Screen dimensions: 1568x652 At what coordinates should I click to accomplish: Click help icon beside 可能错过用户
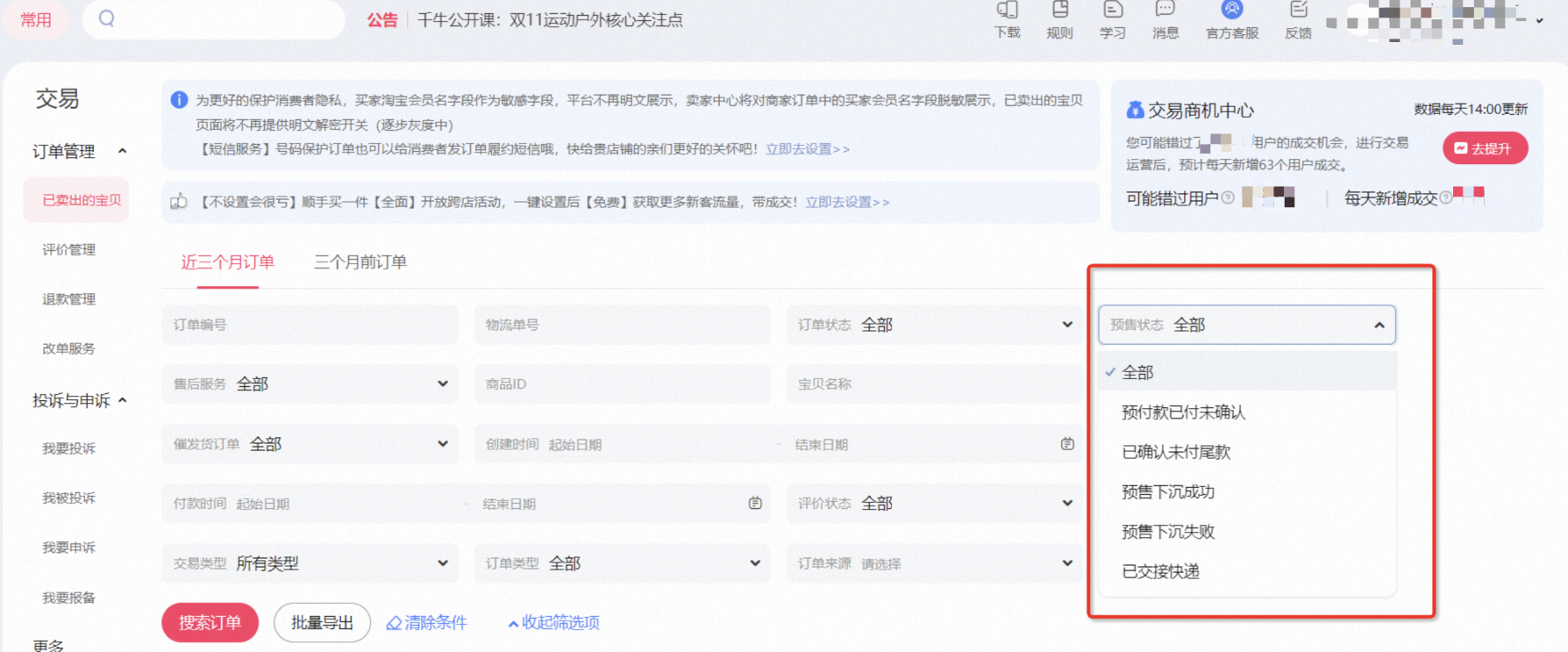pyautogui.click(x=1228, y=198)
